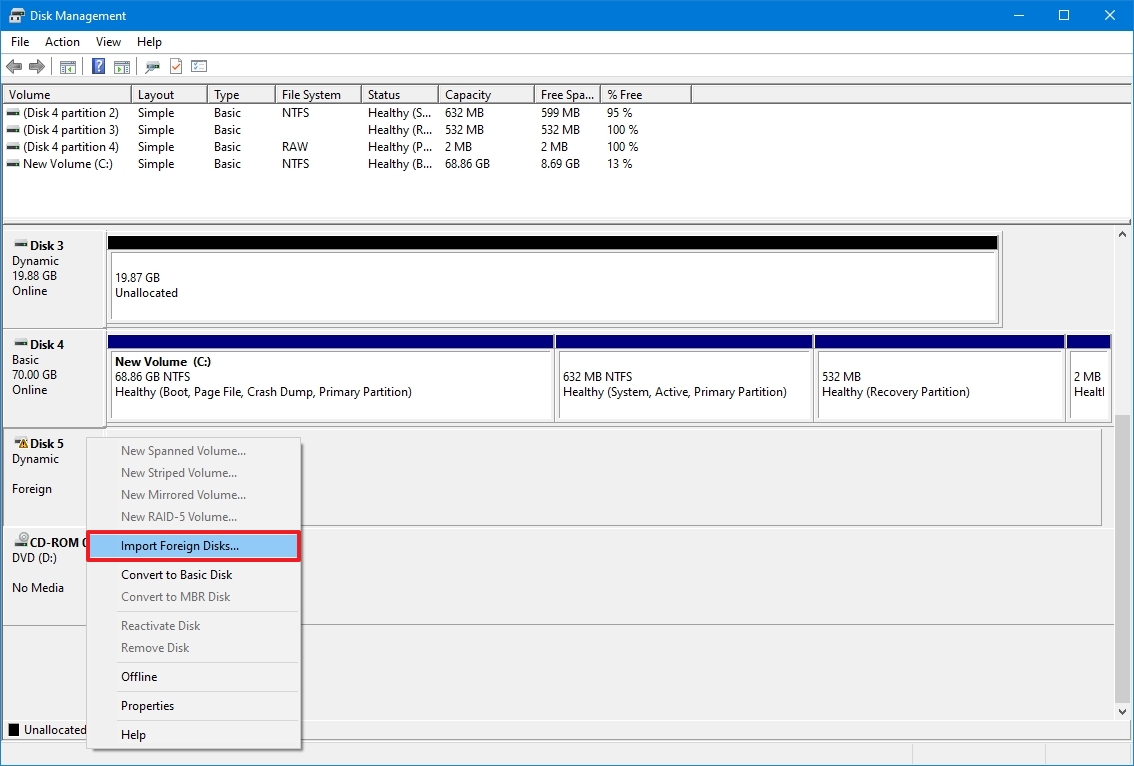Select the 532 MB Recovery Partition on Disk 4
The image size is (1134, 766).
click(940, 384)
